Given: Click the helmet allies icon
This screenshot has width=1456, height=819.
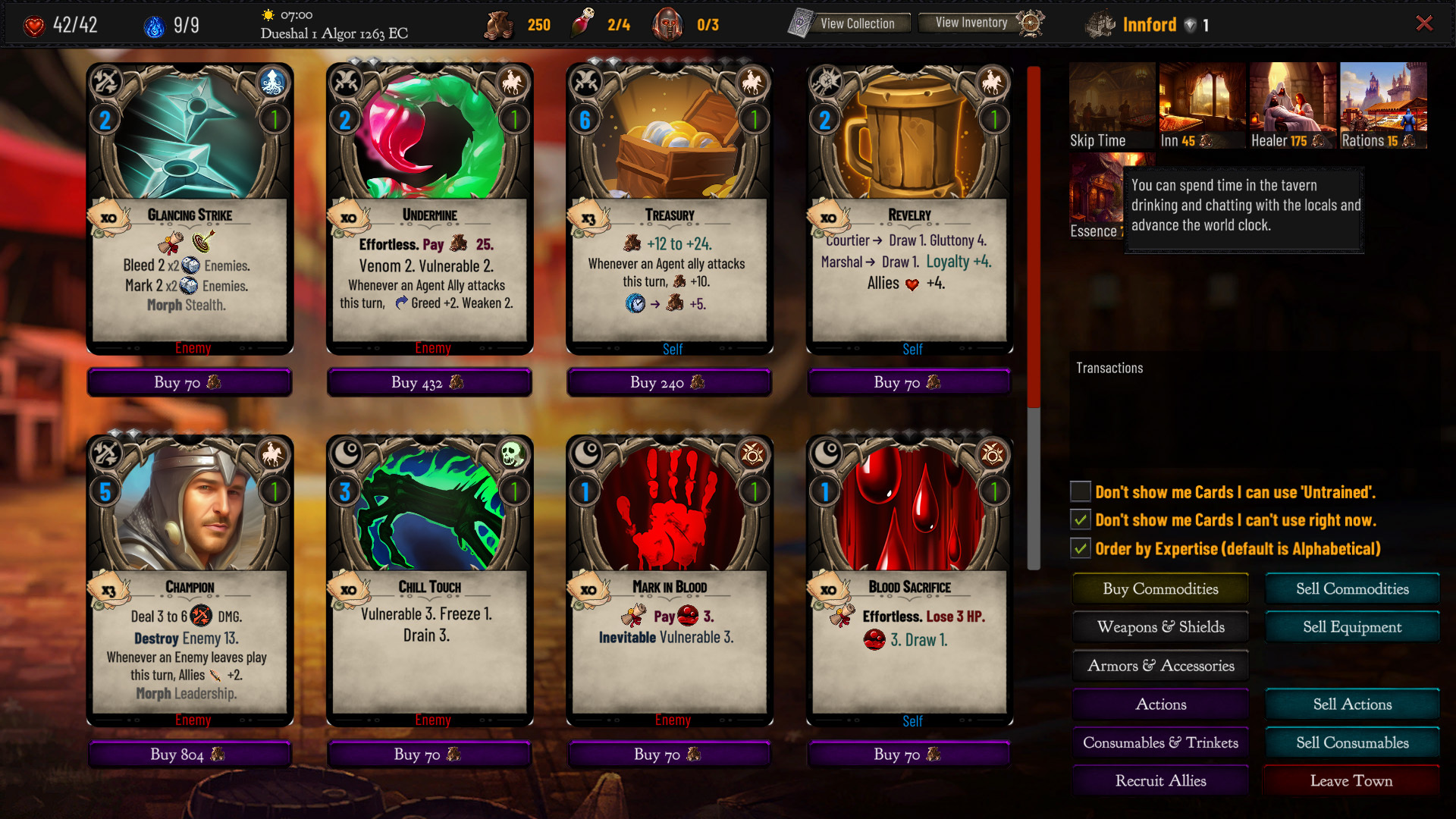Looking at the screenshot, I should point(668,24).
